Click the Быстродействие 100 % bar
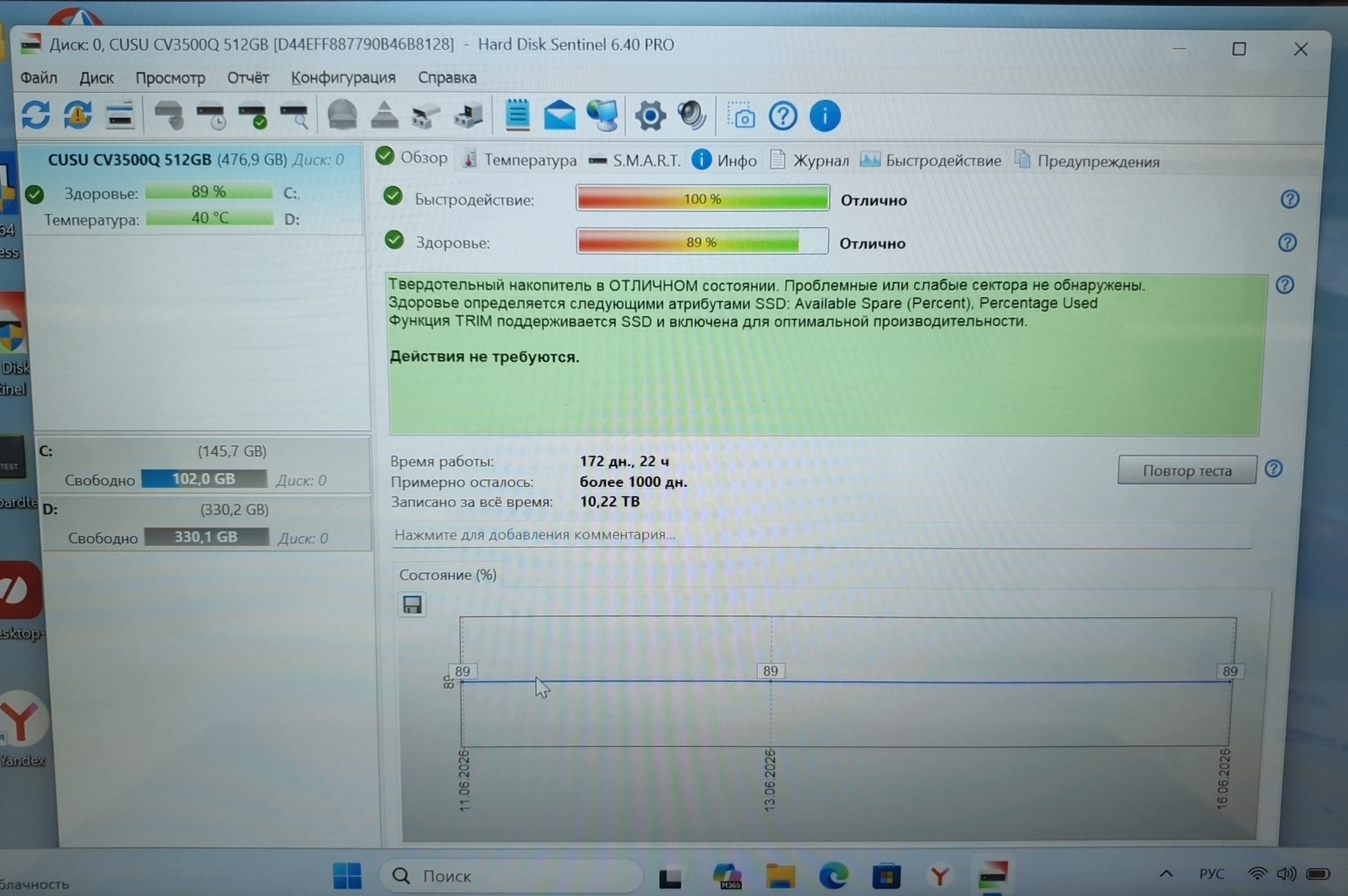 pos(702,199)
